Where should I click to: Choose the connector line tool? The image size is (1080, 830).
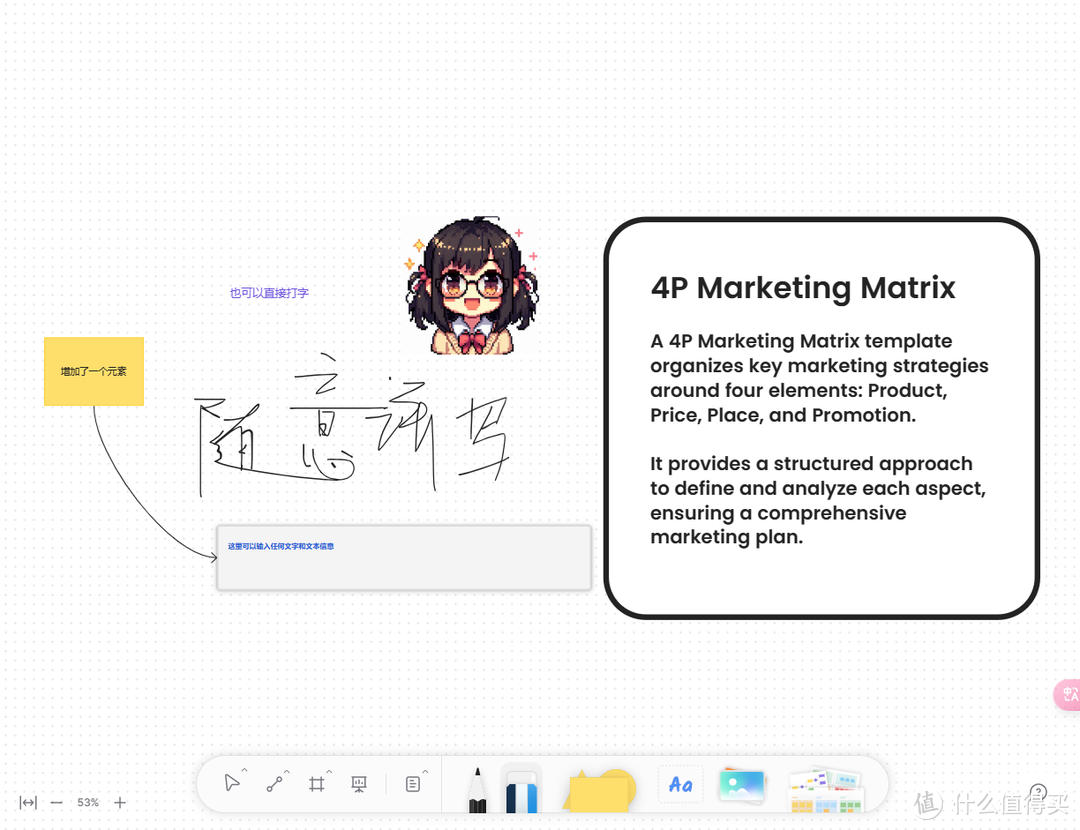[x=274, y=784]
